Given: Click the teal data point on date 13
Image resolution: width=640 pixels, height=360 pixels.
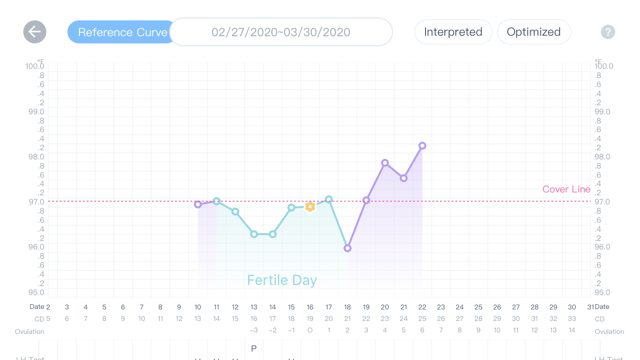Looking at the screenshot, I should tap(254, 234).
